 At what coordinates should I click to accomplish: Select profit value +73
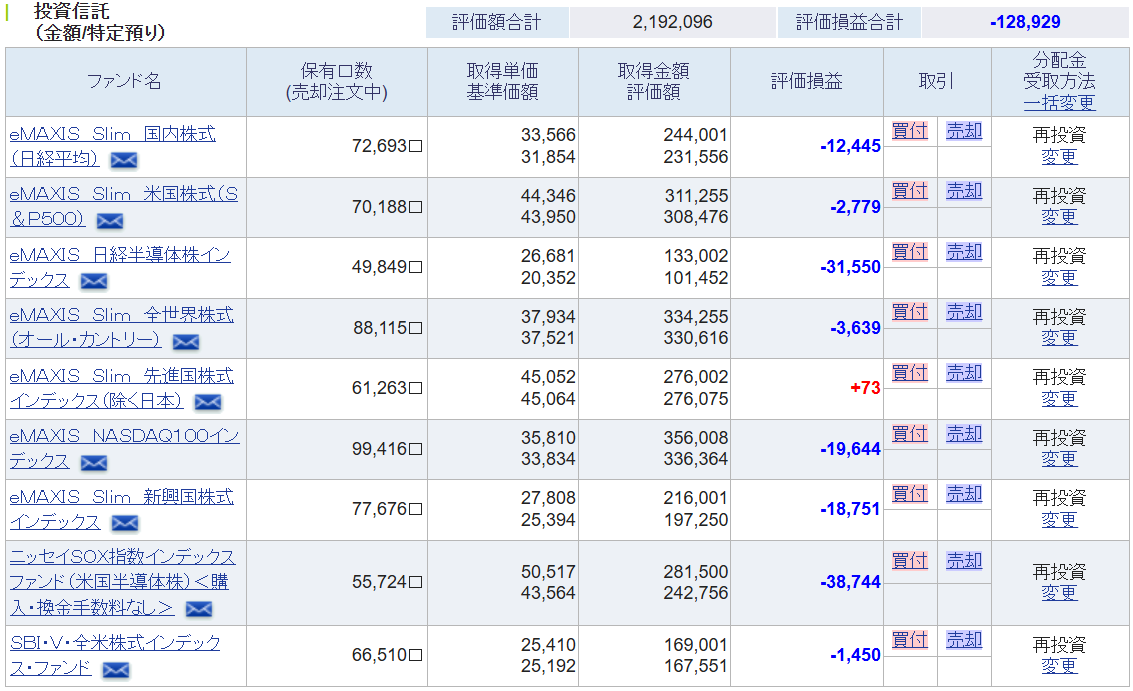pyautogui.click(x=865, y=388)
